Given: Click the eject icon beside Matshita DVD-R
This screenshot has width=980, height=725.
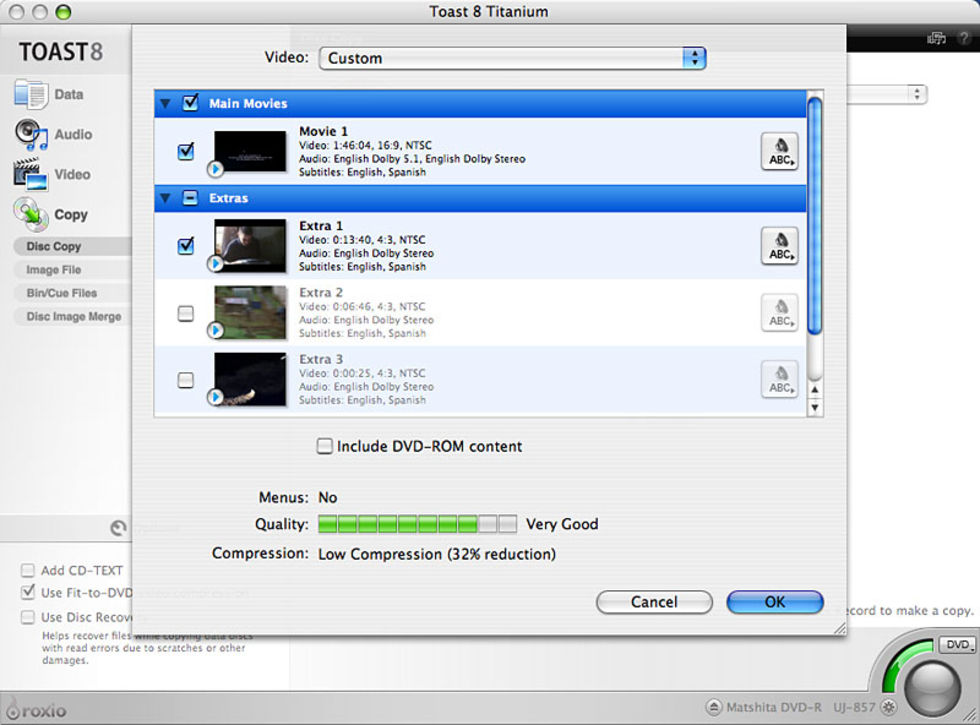Looking at the screenshot, I should (x=714, y=706).
